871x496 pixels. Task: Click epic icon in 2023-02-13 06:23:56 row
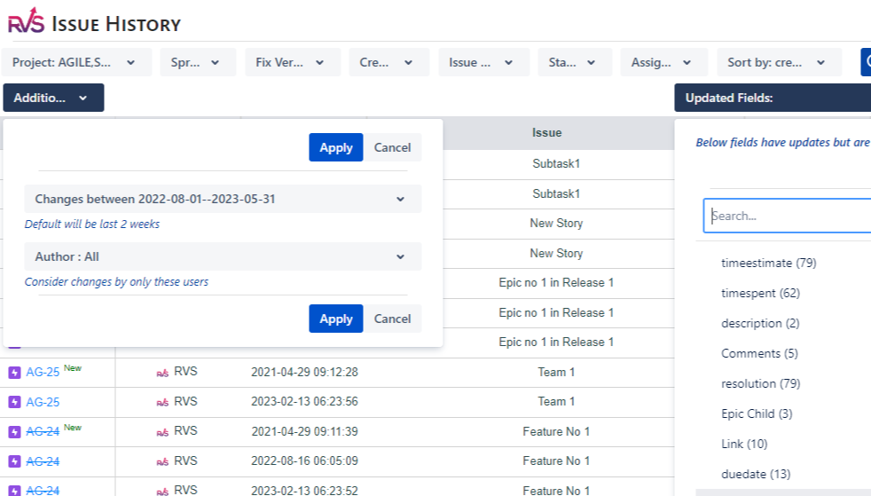tap(14, 402)
